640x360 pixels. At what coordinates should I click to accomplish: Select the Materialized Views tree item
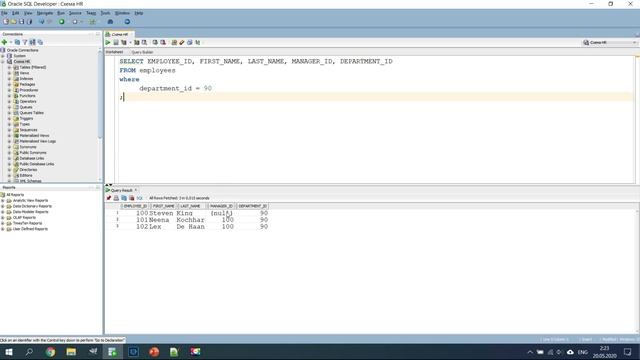click(x=34, y=136)
